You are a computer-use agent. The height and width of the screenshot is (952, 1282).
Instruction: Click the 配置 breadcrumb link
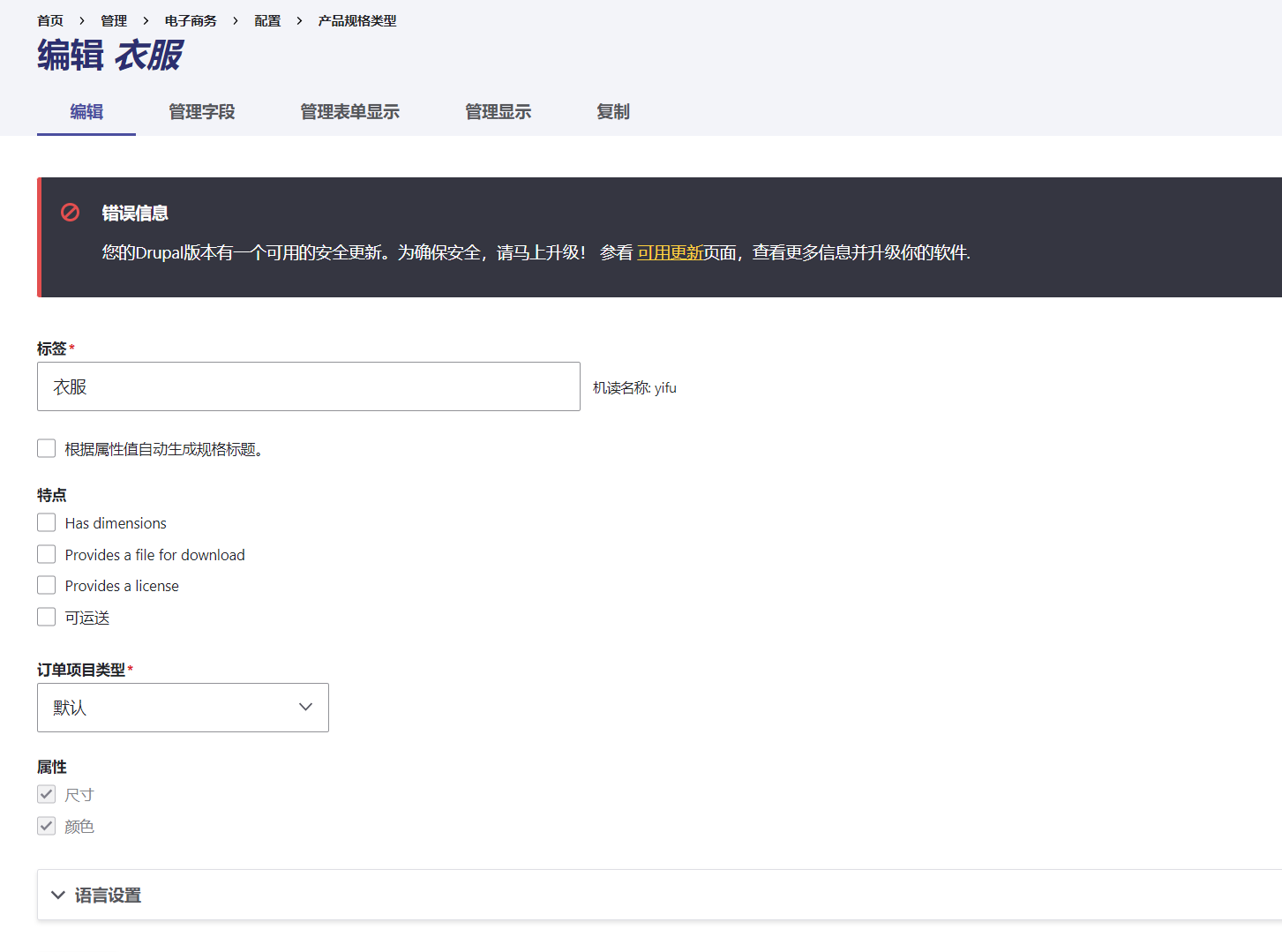tap(267, 20)
